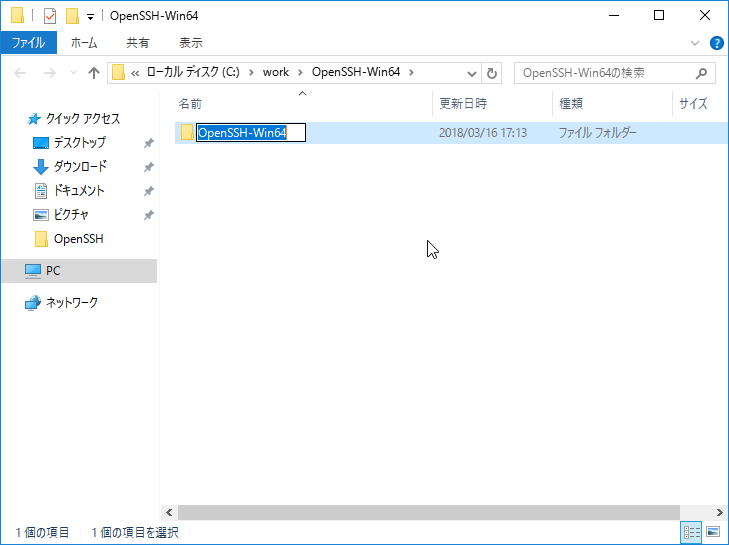Viewport: 729px width, 545px height.
Task: Click the date 2018/03/16 17:13
Action: coord(483,133)
